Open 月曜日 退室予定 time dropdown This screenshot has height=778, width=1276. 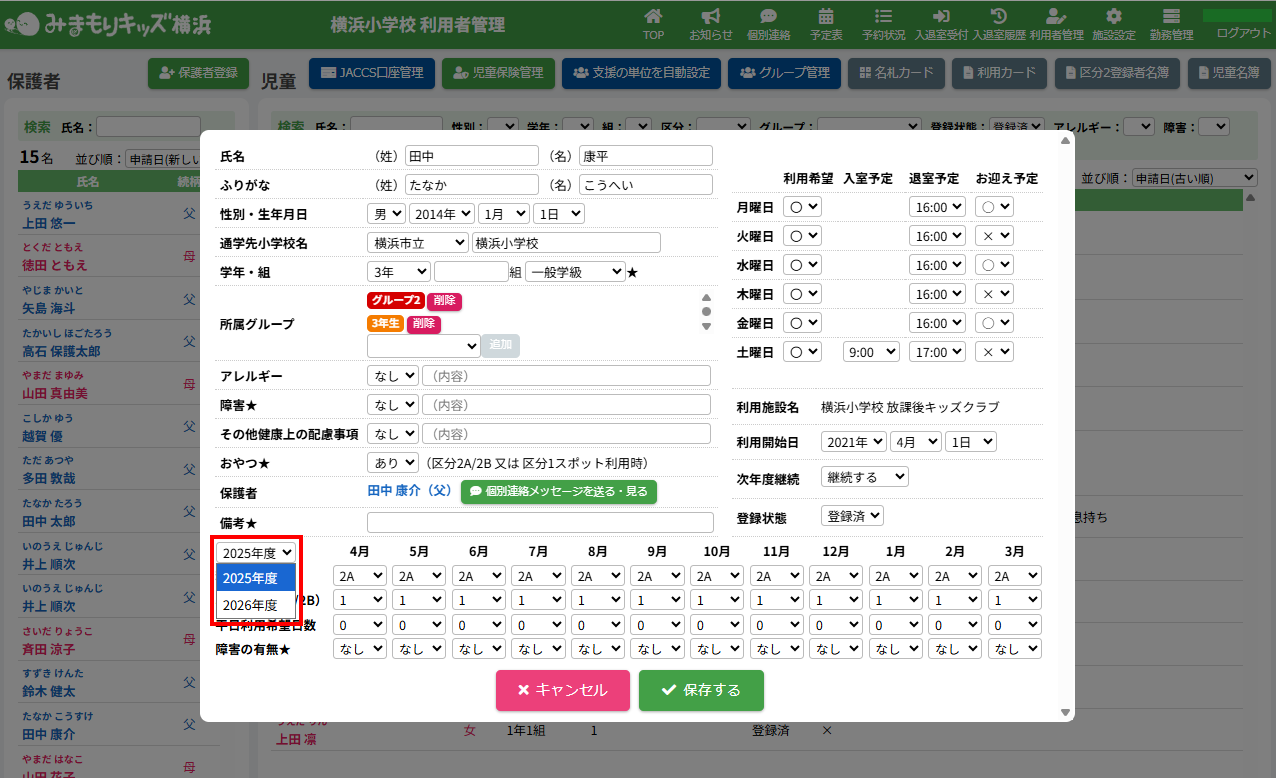(x=937, y=207)
